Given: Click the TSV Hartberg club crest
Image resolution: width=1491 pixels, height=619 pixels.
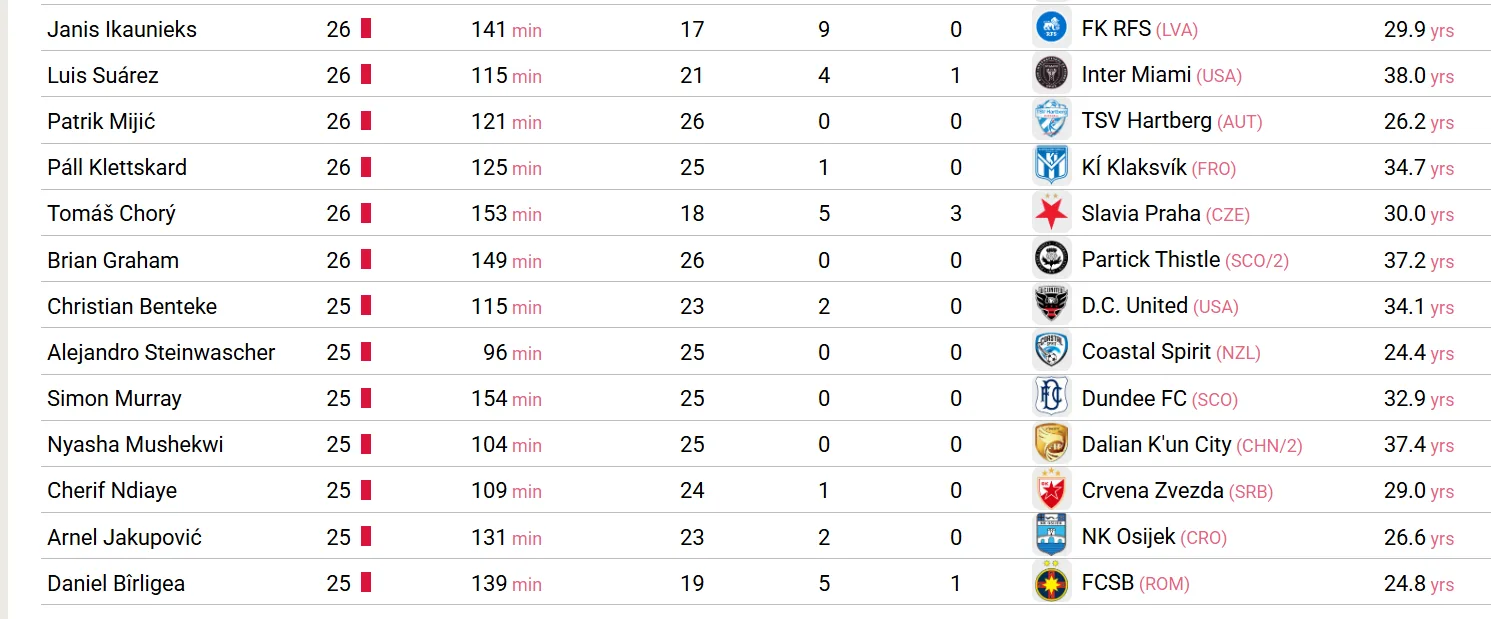Looking at the screenshot, I should coord(1051,121).
